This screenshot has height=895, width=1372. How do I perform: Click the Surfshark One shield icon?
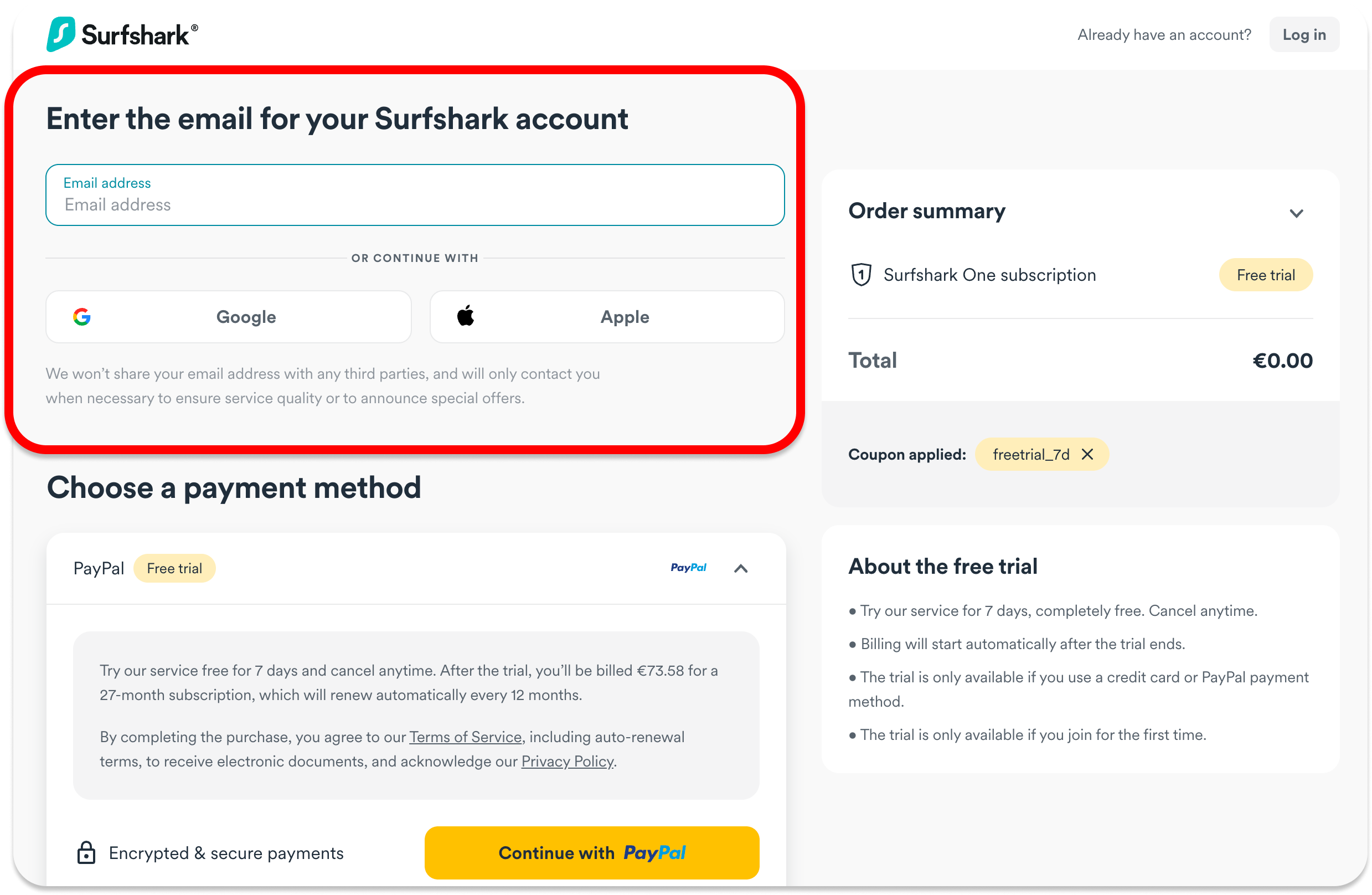862,275
